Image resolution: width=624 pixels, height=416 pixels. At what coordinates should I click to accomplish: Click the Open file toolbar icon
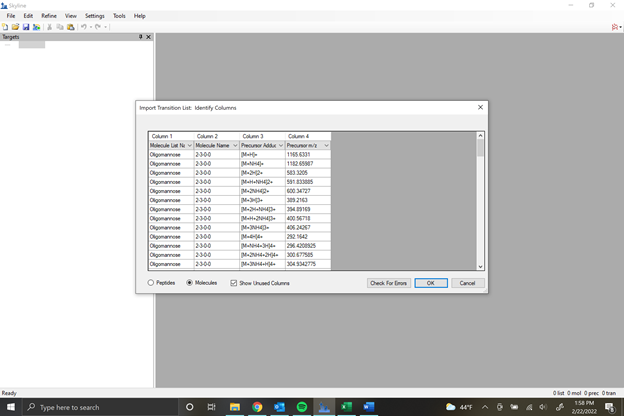(15, 27)
